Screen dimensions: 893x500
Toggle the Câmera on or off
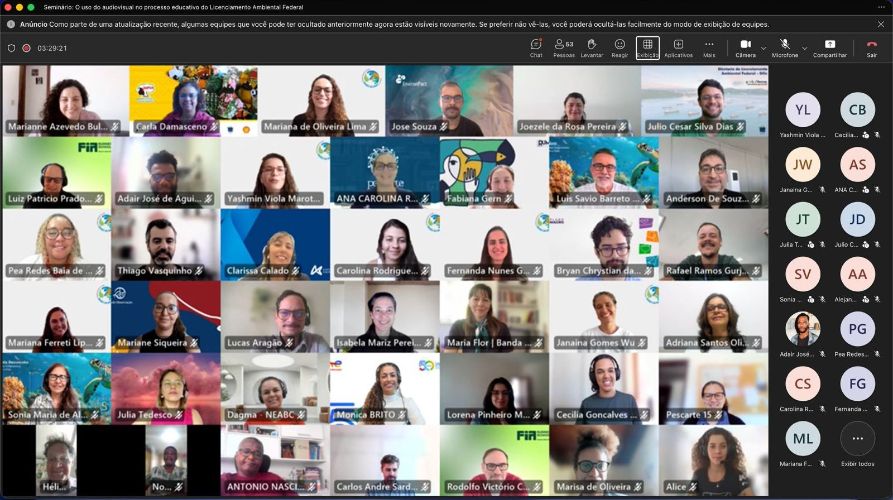click(745, 47)
